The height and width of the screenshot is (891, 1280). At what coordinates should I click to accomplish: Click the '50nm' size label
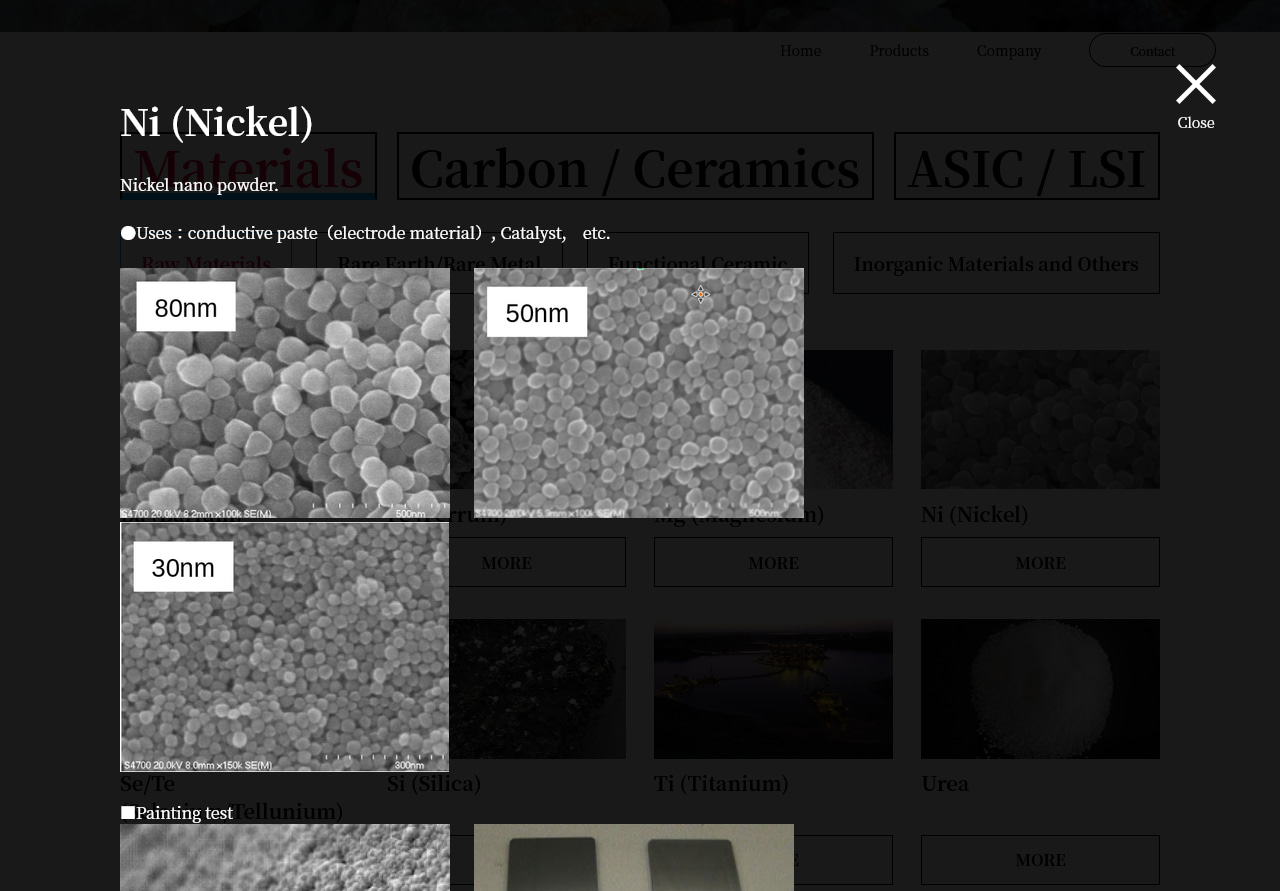(x=537, y=312)
